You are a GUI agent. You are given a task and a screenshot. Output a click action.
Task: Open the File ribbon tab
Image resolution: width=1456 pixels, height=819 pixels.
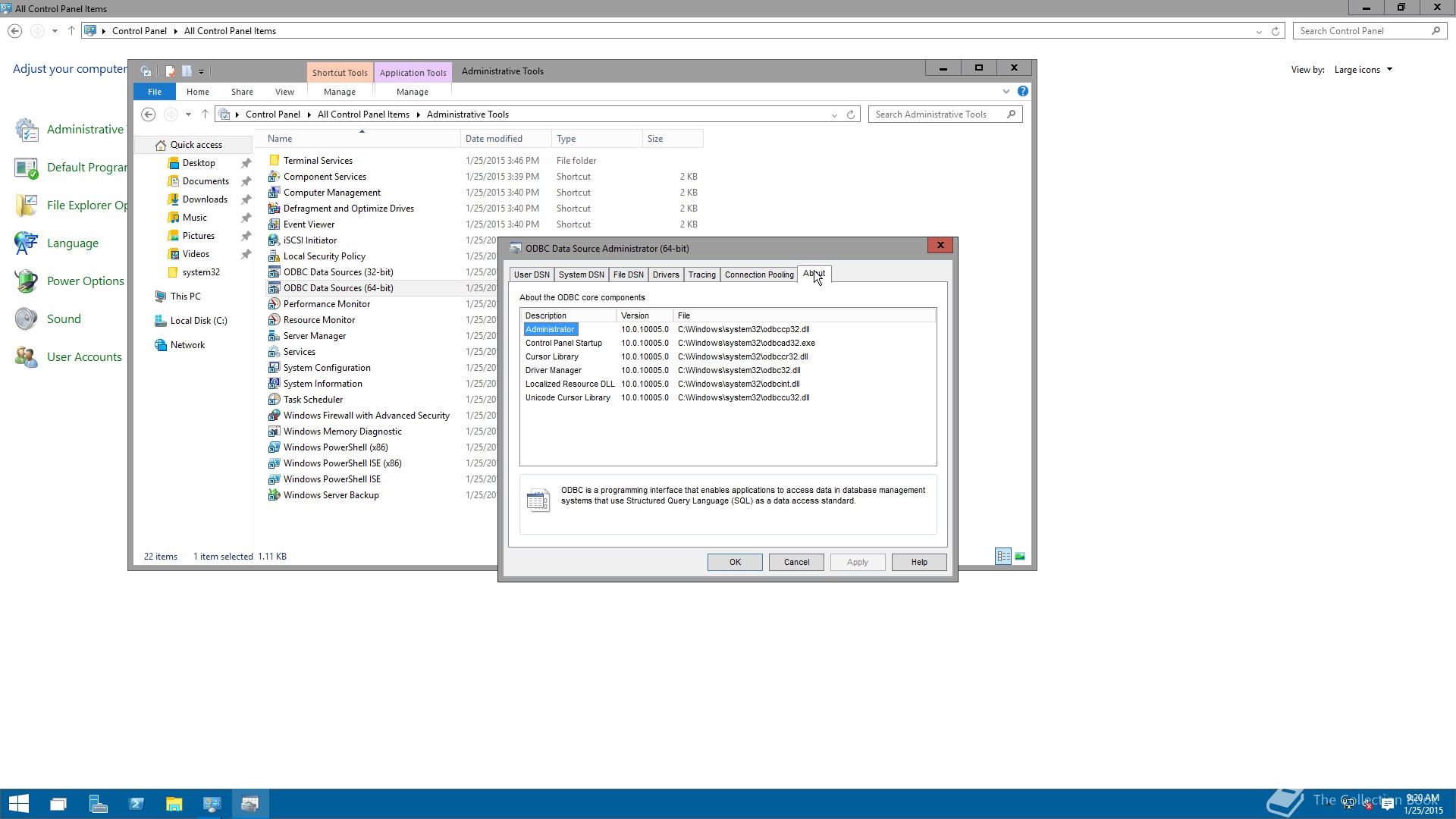click(155, 92)
